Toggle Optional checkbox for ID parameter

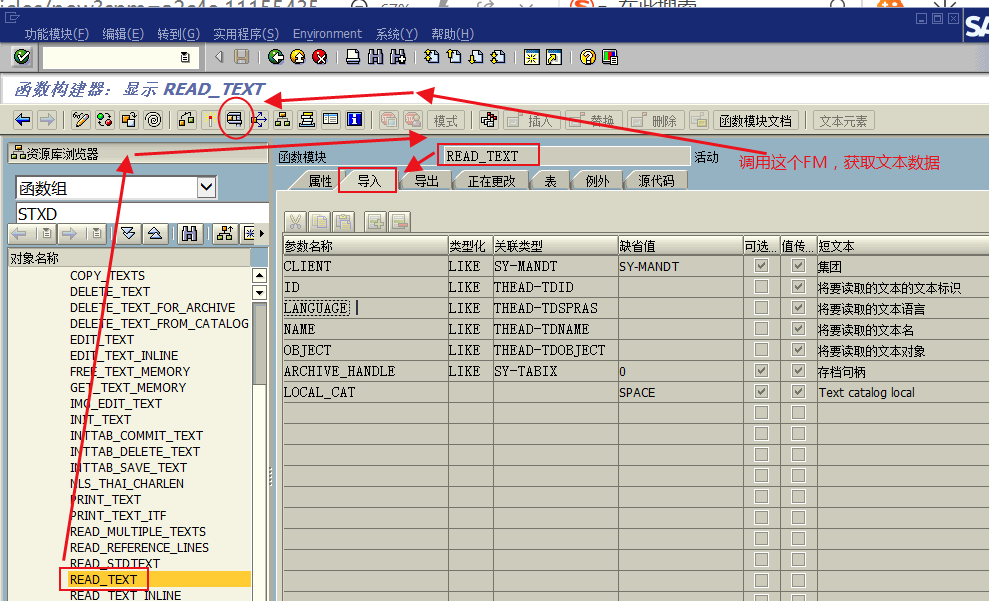coord(761,287)
